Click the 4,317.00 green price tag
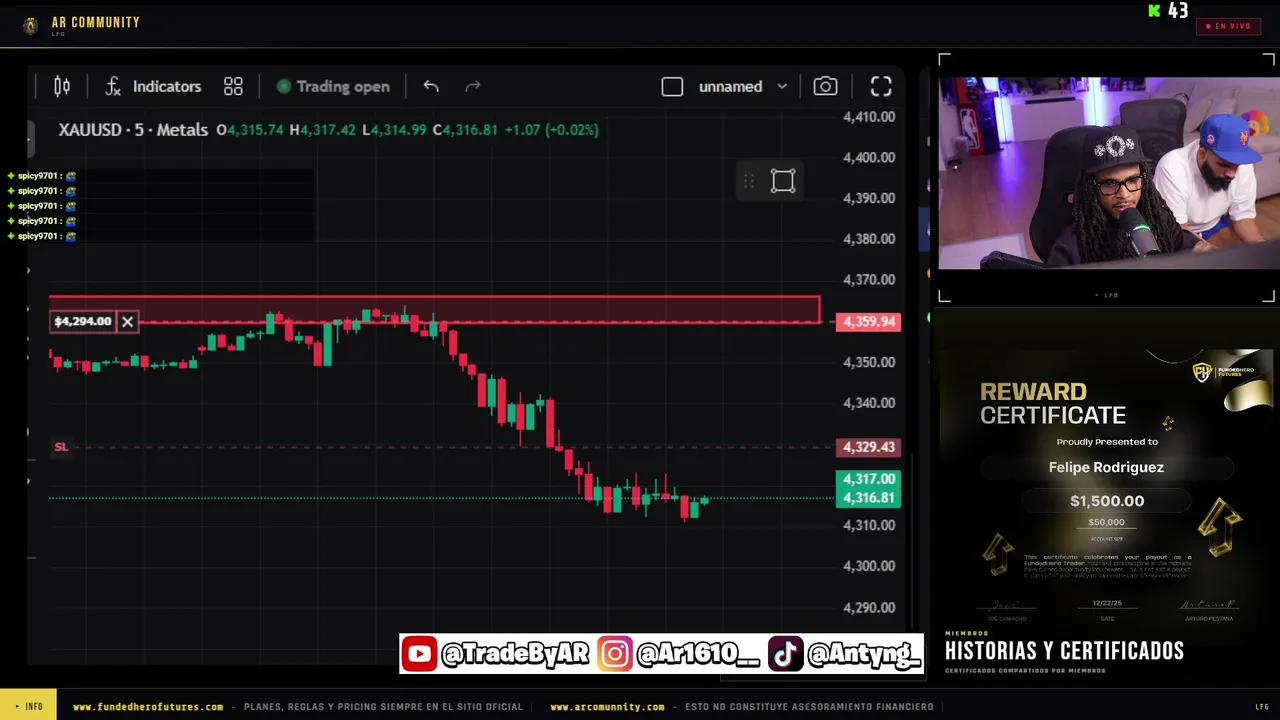The height and width of the screenshot is (720, 1280). click(x=869, y=479)
